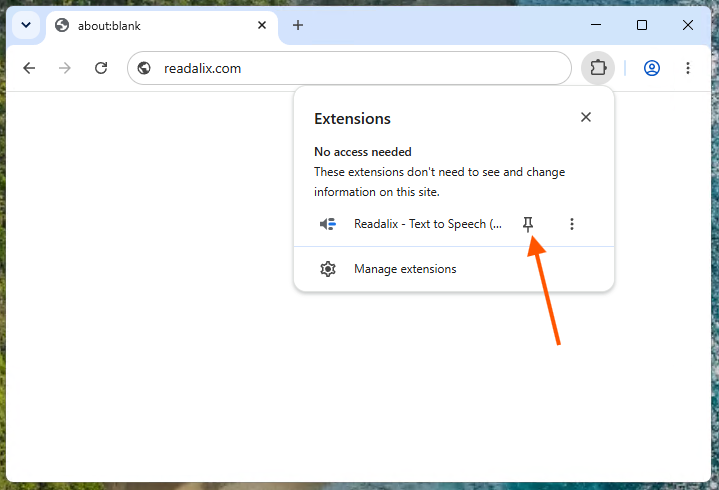Click the 'Extensions' popup title
Screen dimensions: 719x490
[352, 119]
